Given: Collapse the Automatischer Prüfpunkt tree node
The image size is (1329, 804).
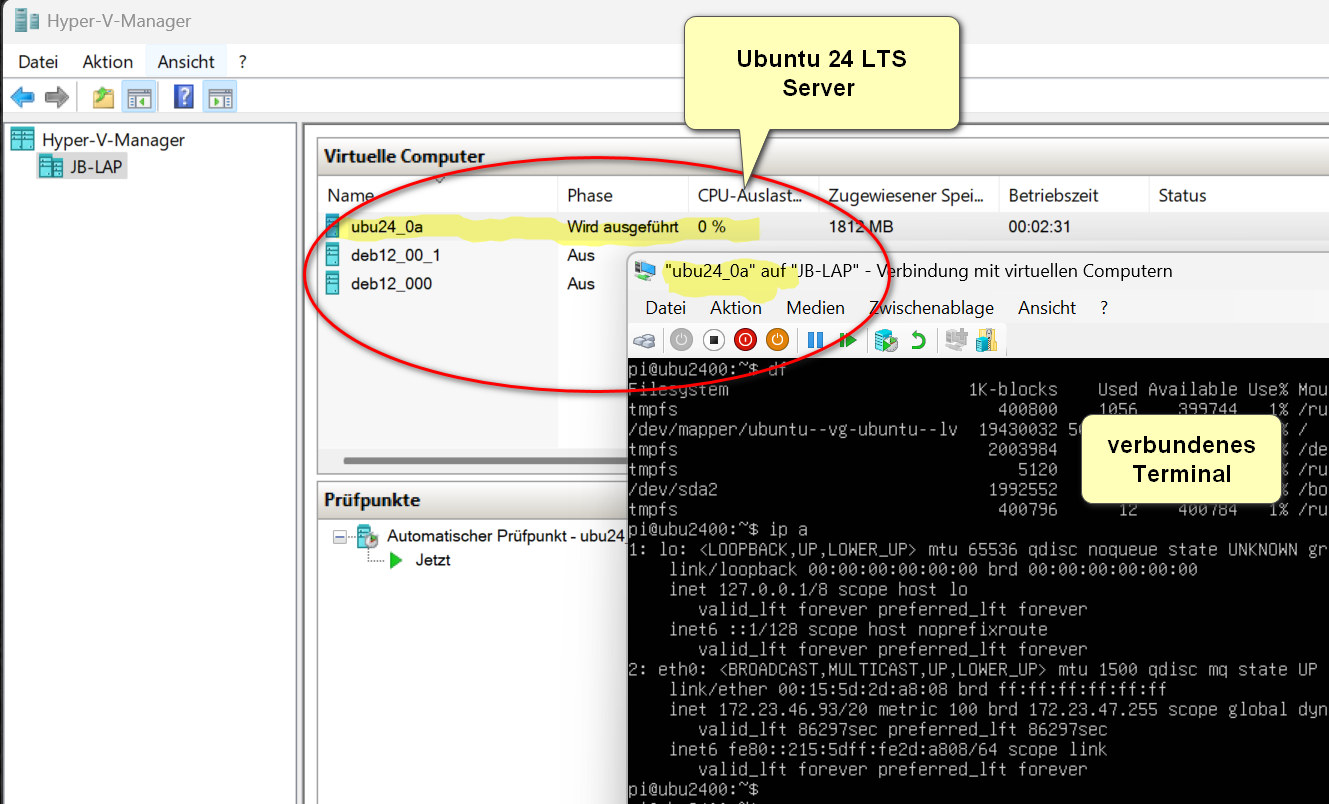Looking at the screenshot, I should tap(340, 537).
